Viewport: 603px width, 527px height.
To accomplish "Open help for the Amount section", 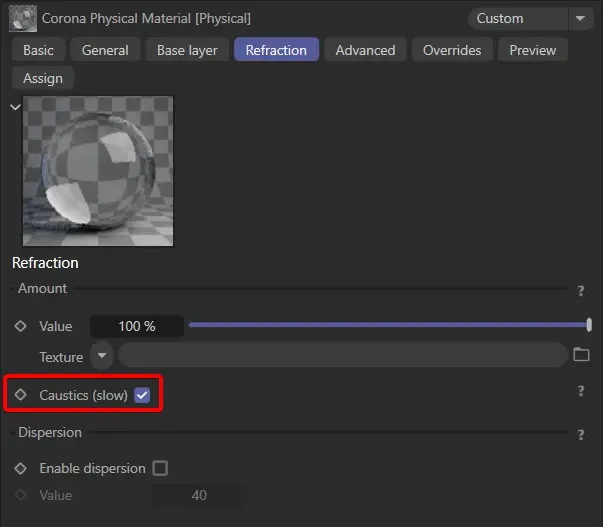I will tap(581, 290).
